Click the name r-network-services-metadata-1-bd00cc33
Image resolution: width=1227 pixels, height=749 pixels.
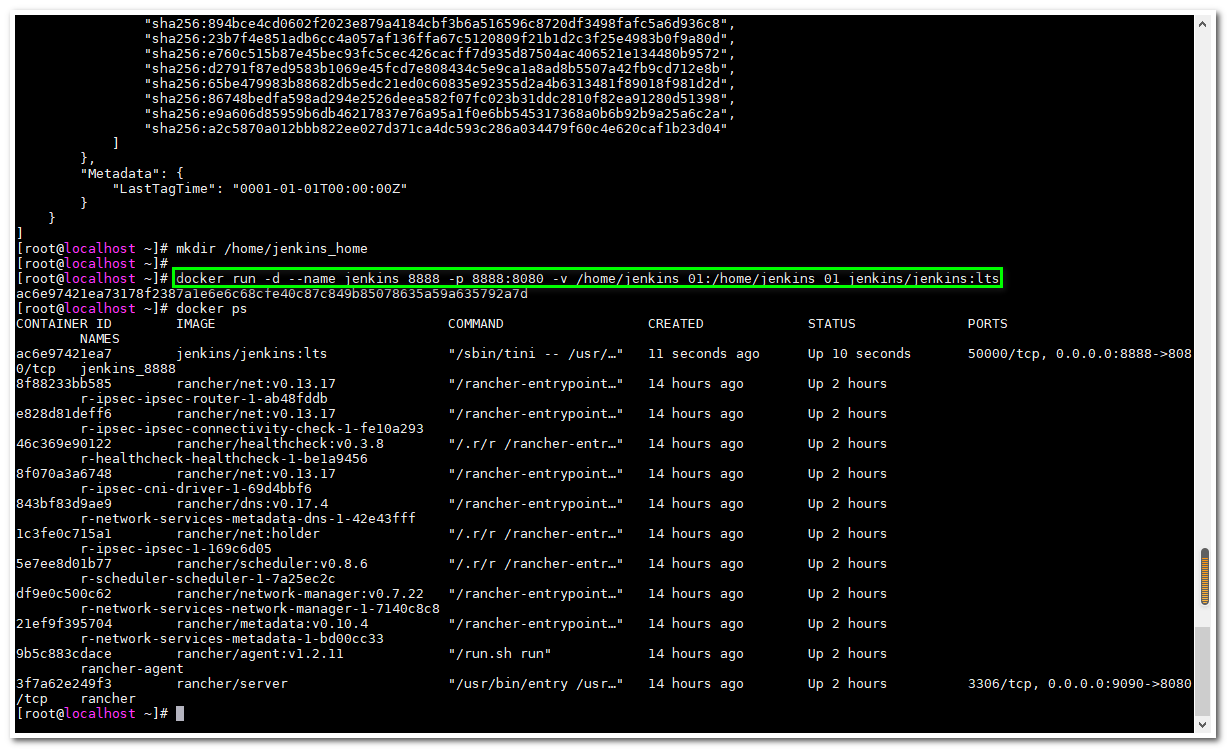pos(232,638)
